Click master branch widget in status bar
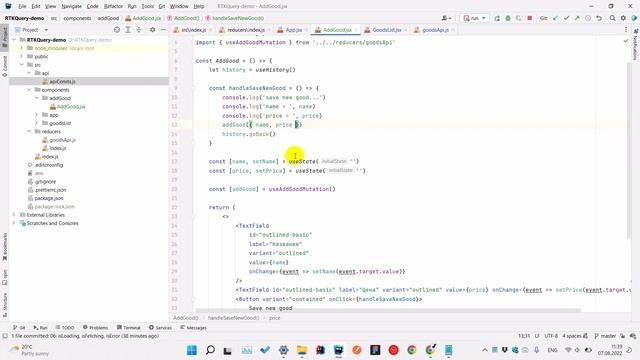This screenshot has width=640, height=360. 605,336
